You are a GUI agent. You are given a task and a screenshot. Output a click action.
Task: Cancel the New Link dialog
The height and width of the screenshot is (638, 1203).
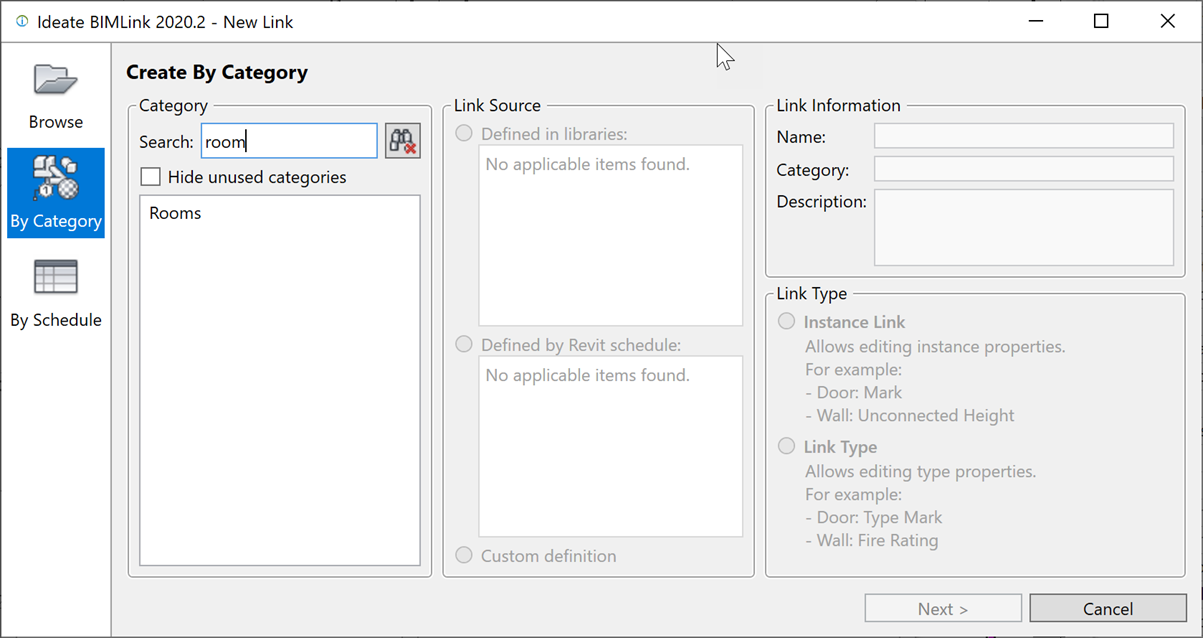(1107, 608)
